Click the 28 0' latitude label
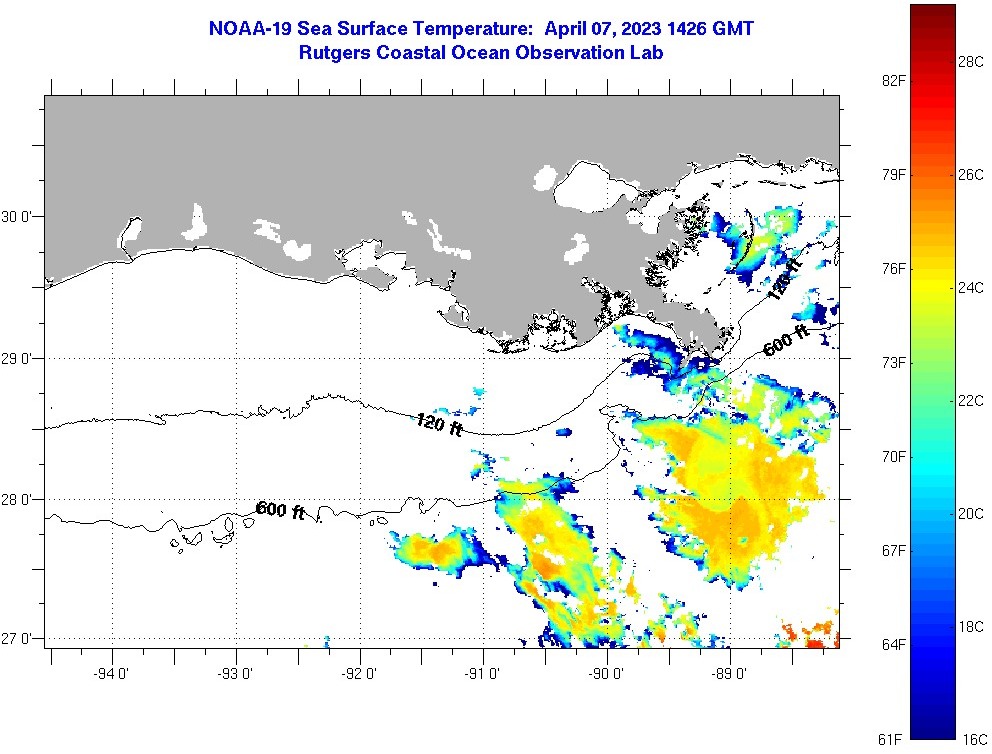The height and width of the screenshot is (754, 992). click(14, 500)
